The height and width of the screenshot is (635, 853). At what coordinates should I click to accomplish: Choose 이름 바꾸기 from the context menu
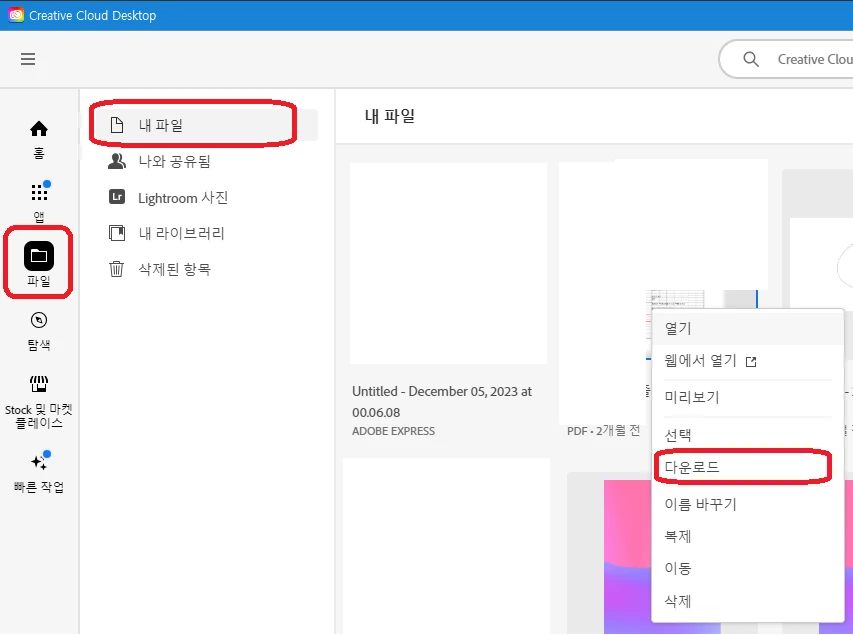(747, 504)
